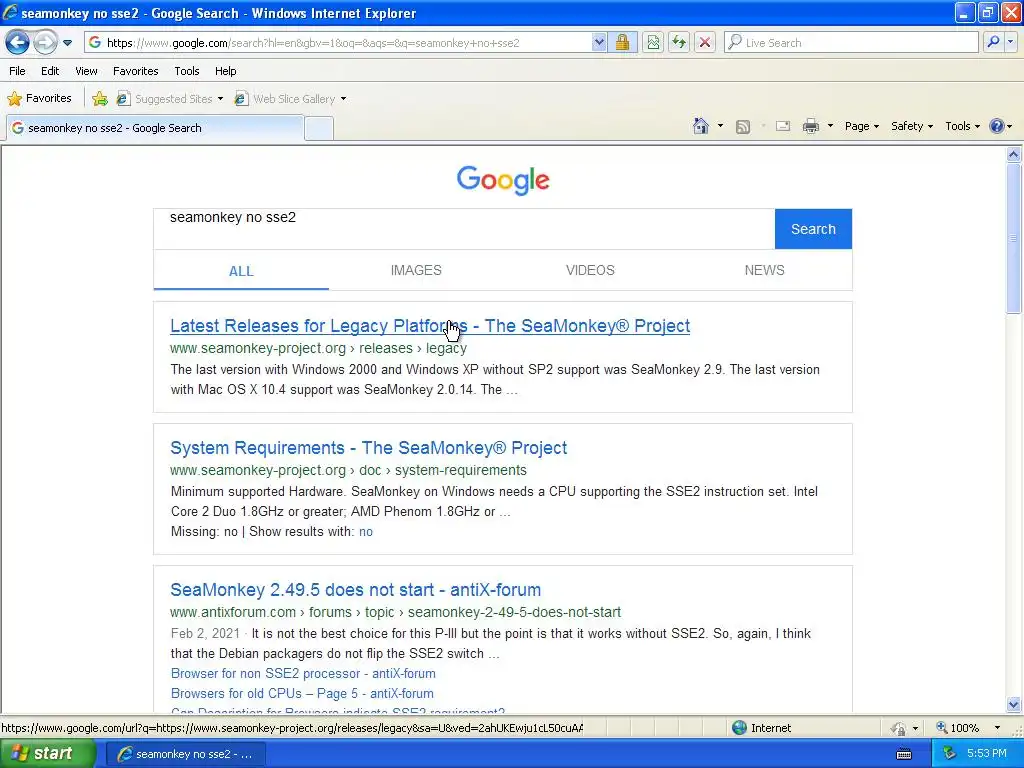Open the search provider dropdown arrow

[1010, 43]
